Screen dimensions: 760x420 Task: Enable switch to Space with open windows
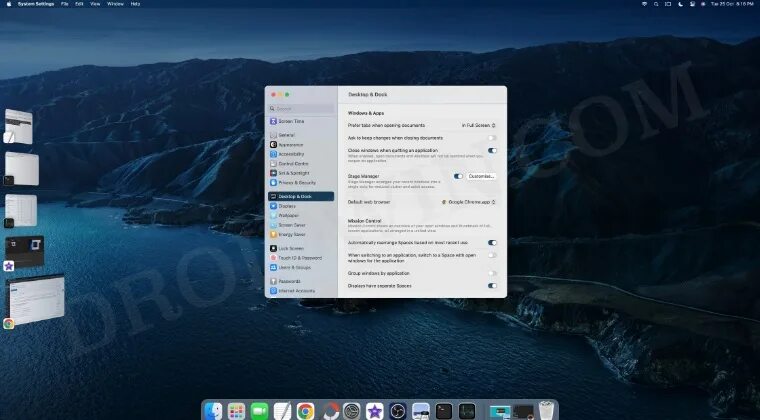point(492,255)
